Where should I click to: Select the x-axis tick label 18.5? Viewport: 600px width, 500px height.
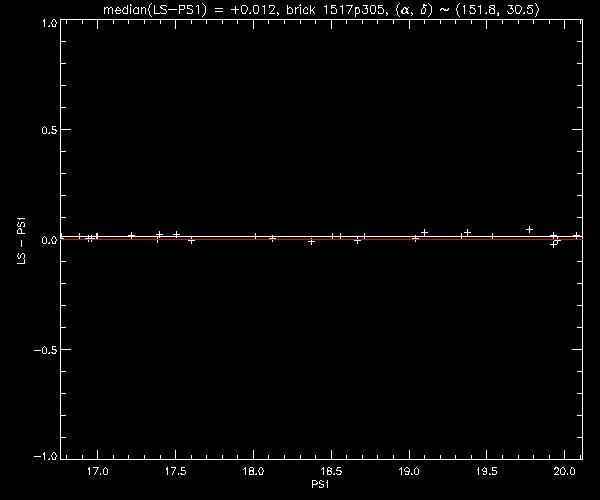pos(331,471)
